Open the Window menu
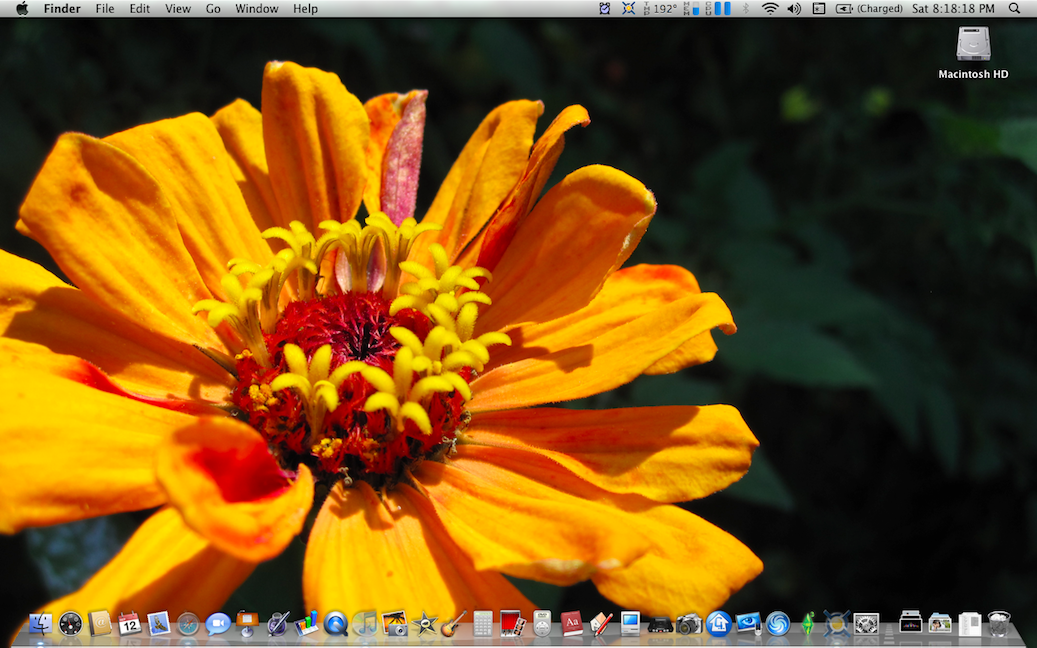The width and height of the screenshot is (1037, 648). 257,9
